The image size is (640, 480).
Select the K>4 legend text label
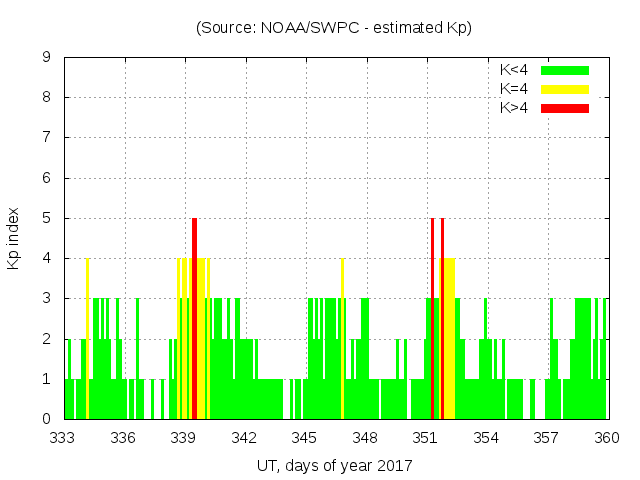tap(514, 107)
